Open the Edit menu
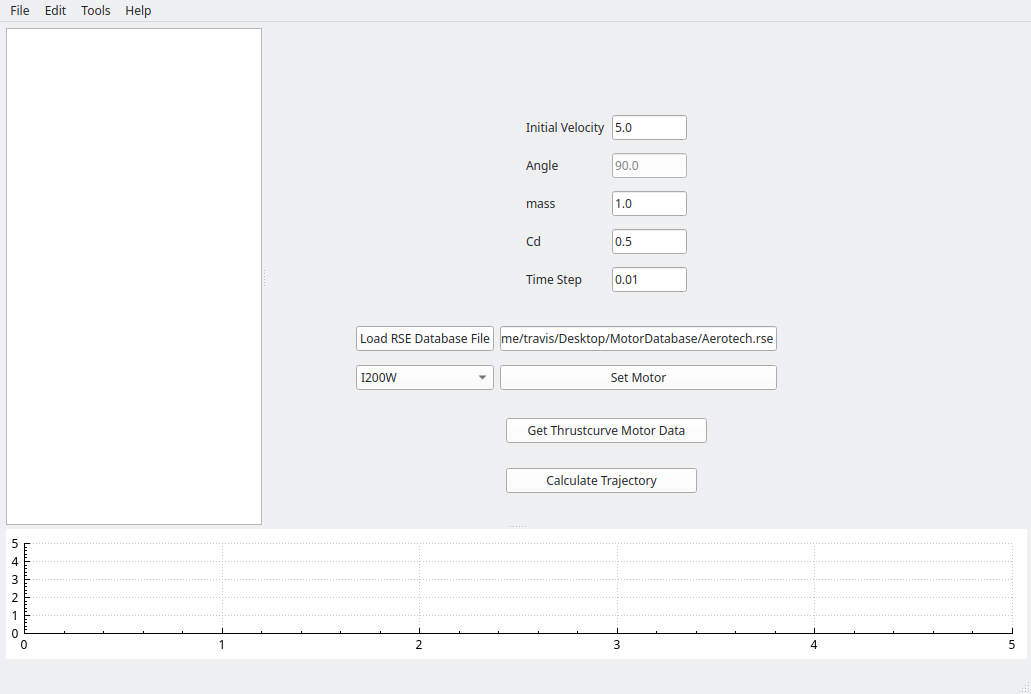This screenshot has width=1031, height=694. pos(55,11)
